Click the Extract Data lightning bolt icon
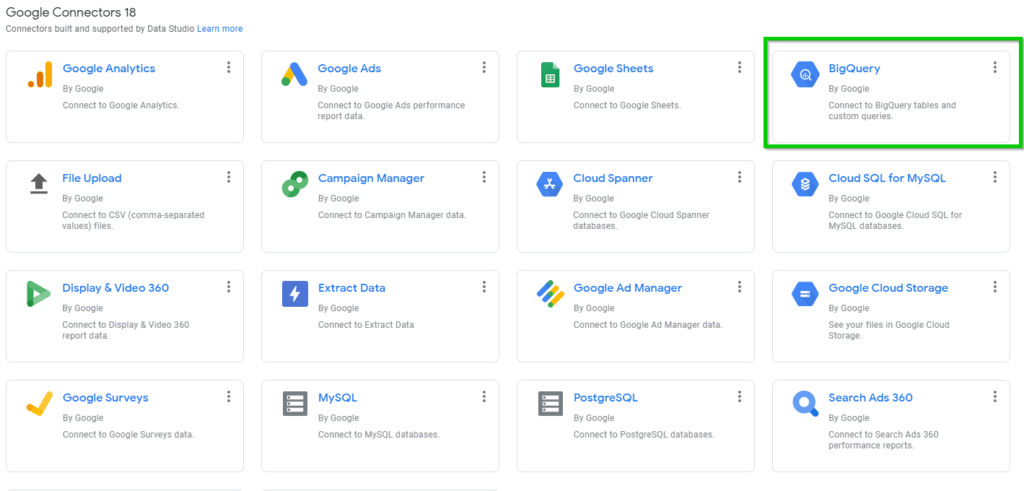 (294, 294)
